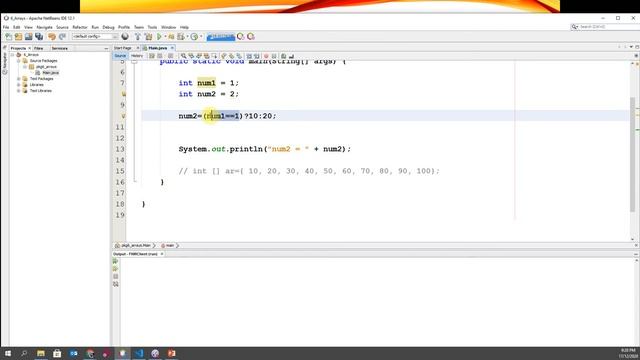Viewport: 640px width, 360px height.
Task: Click the second re-run icon in Output panel
Action: [x=116, y=269]
